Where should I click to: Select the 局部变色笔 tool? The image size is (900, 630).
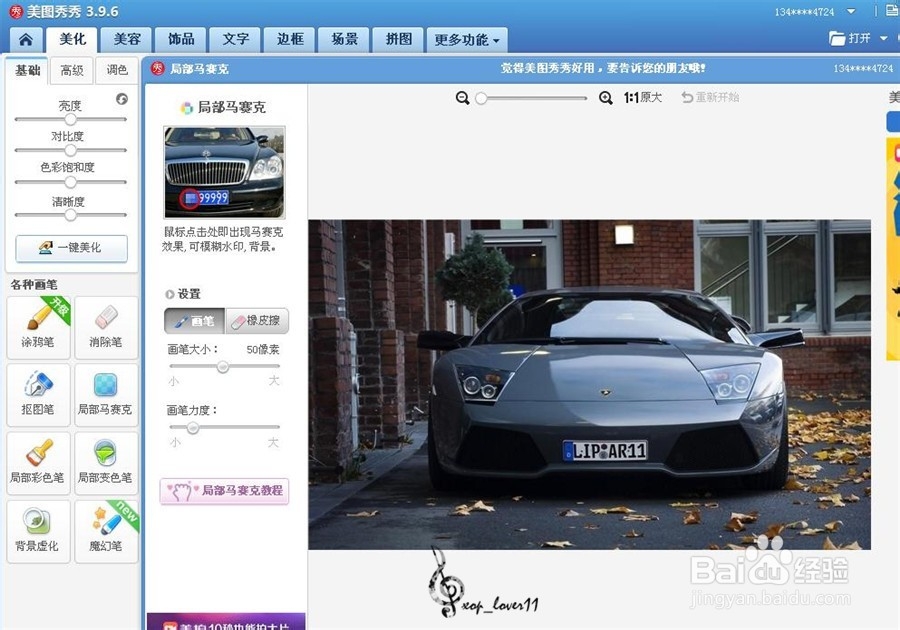pos(106,463)
